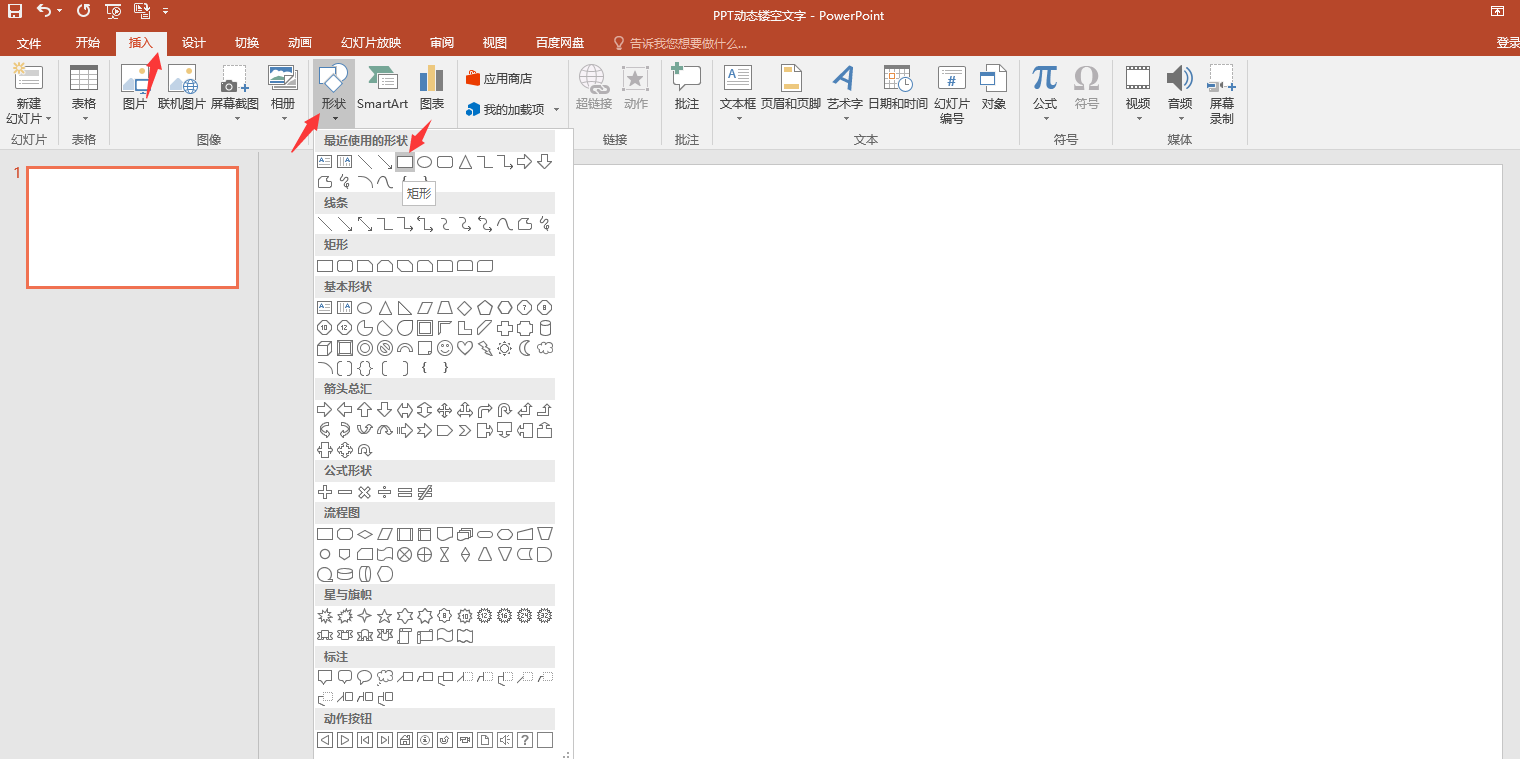This screenshot has height=759, width=1520.
Task: Insert a comment with 批注
Action: click(x=687, y=88)
